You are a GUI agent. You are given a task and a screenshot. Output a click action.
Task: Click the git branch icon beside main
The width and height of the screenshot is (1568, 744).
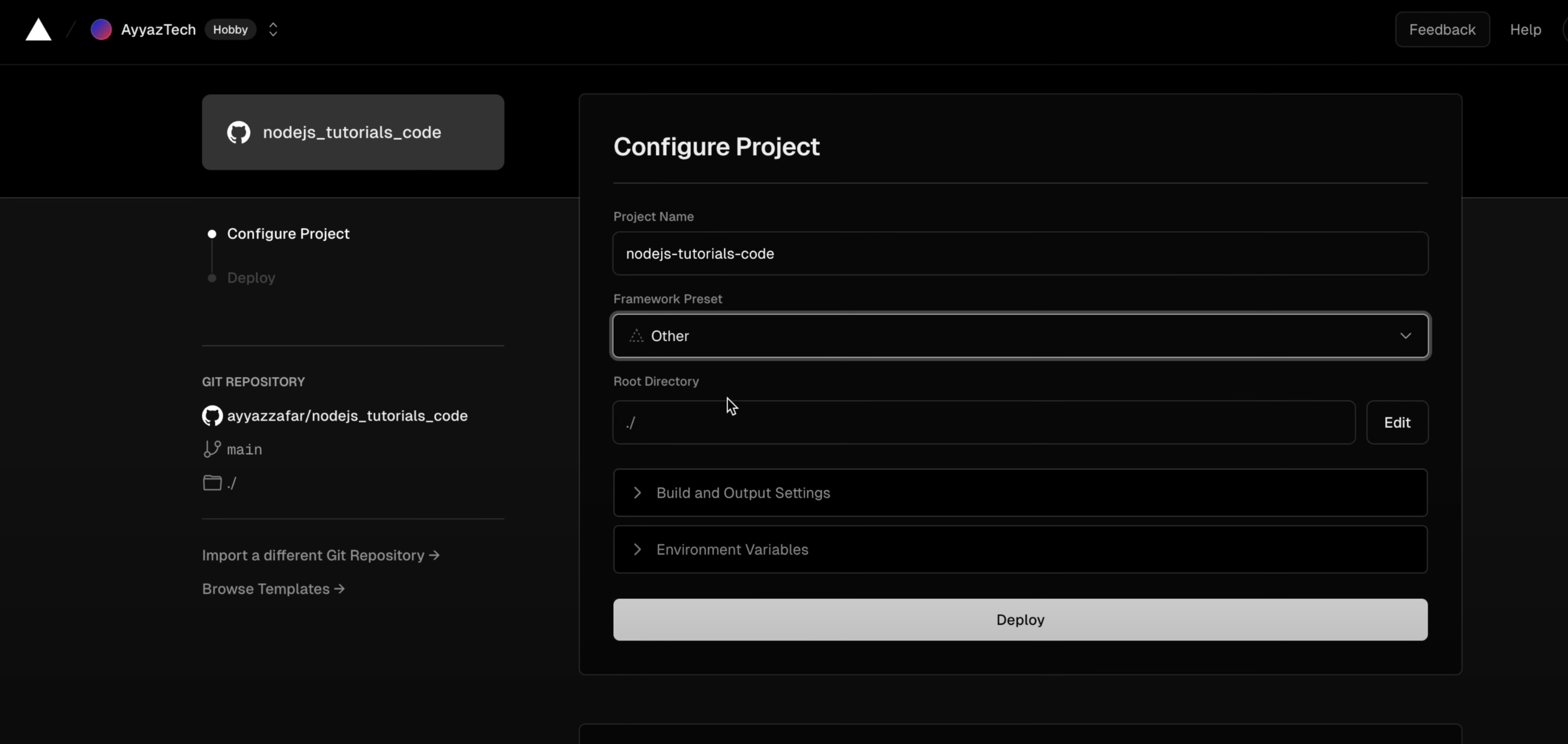point(212,449)
